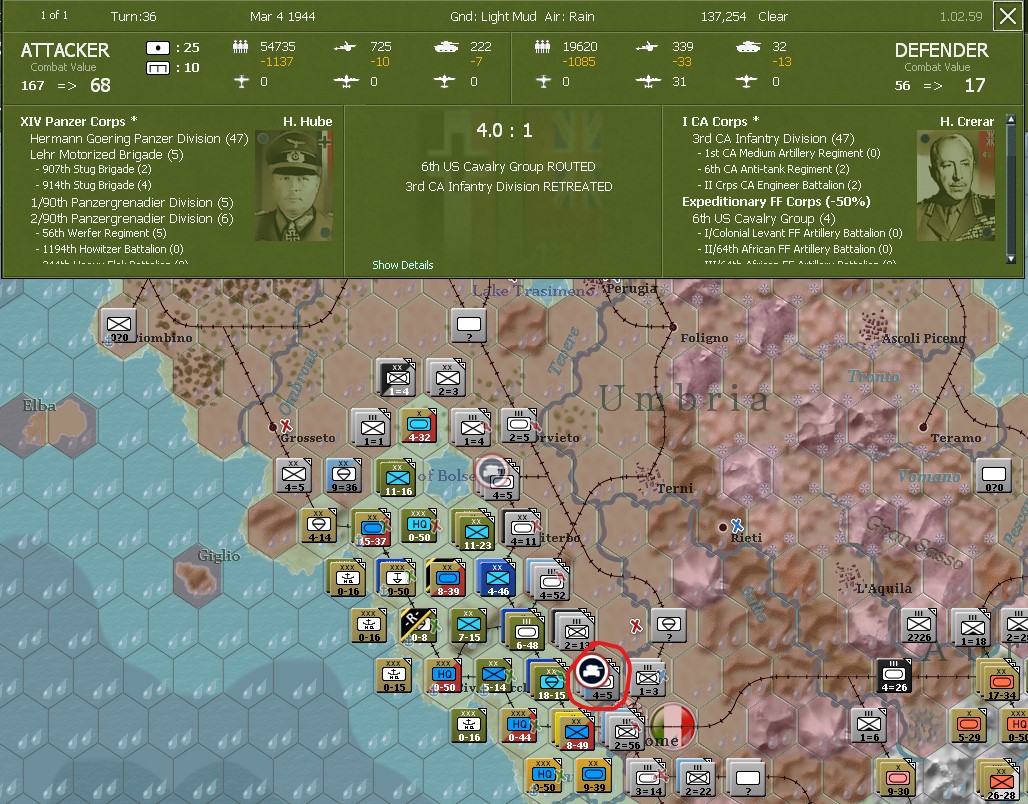Image resolution: width=1028 pixels, height=804 pixels.
Task: Click the battle marker beside Lake Bolsena
Action: pyautogui.click(x=490, y=470)
